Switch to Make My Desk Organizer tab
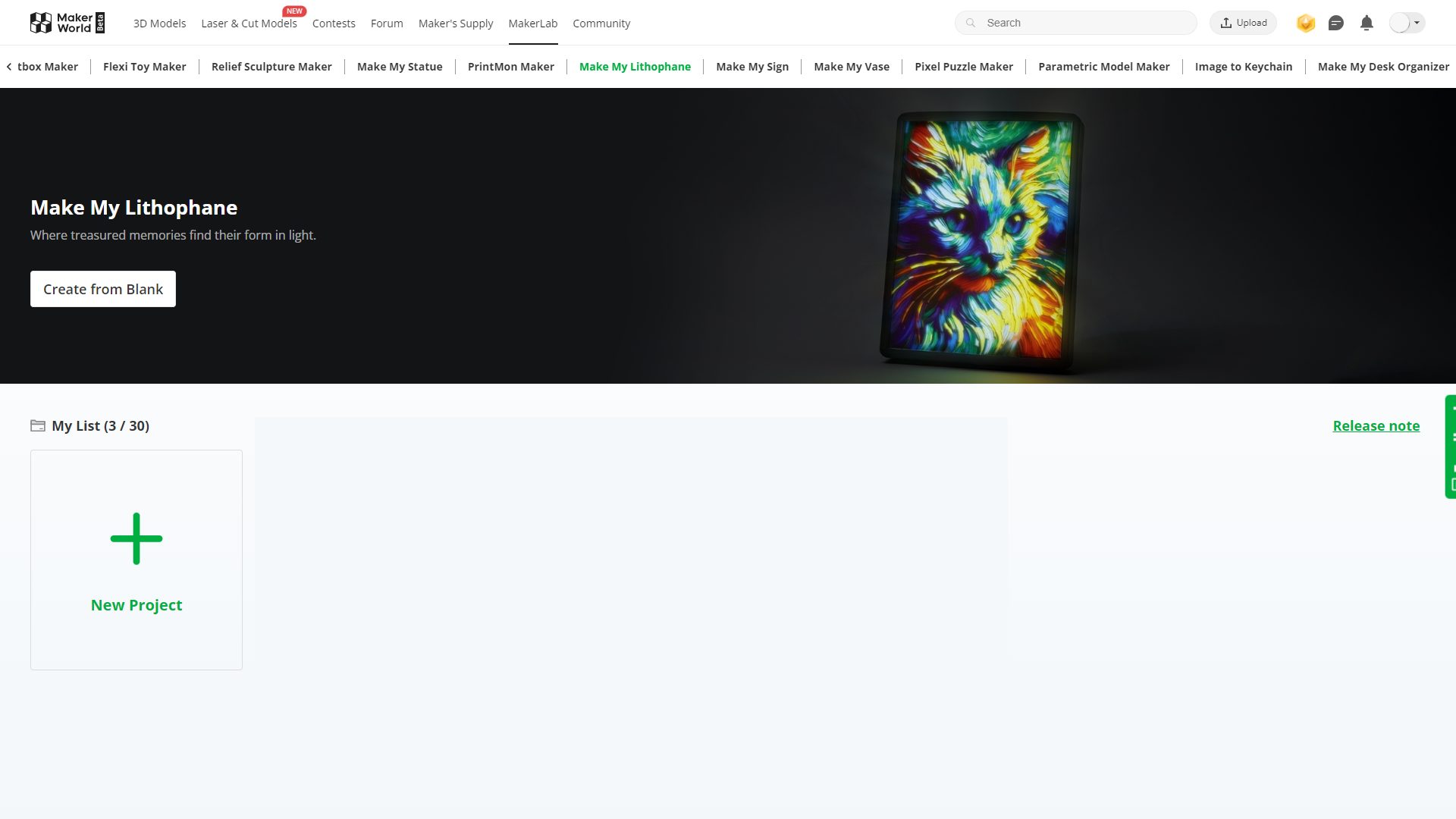The width and height of the screenshot is (1456, 819). click(1383, 67)
